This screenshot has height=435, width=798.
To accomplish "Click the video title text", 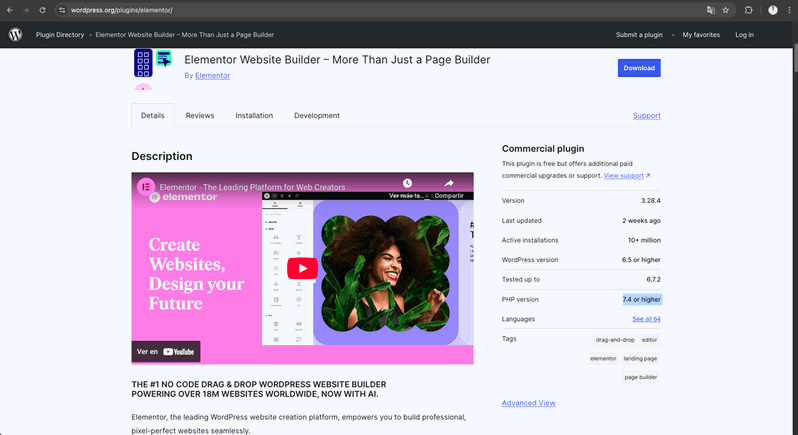I will pos(252,187).
